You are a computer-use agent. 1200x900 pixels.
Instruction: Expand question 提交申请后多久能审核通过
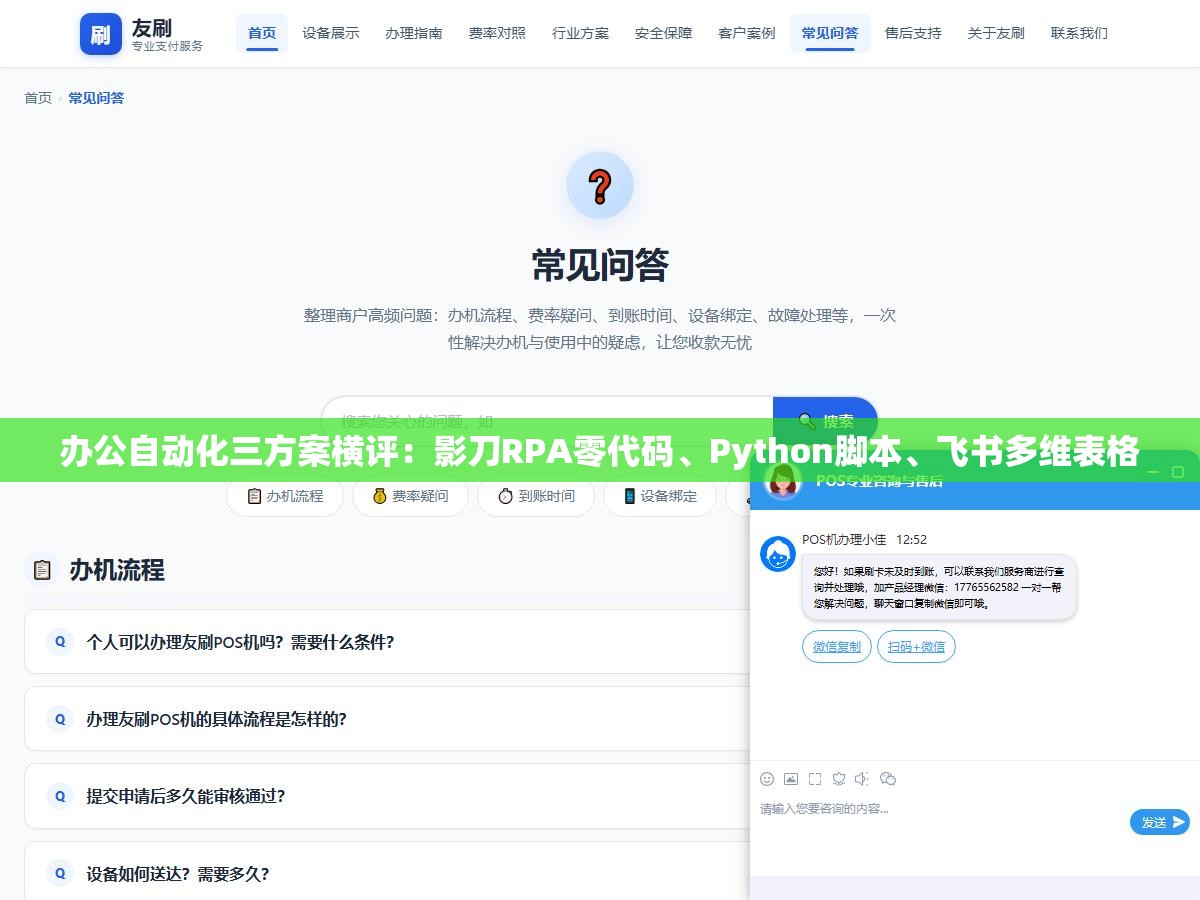click(387, 796)
